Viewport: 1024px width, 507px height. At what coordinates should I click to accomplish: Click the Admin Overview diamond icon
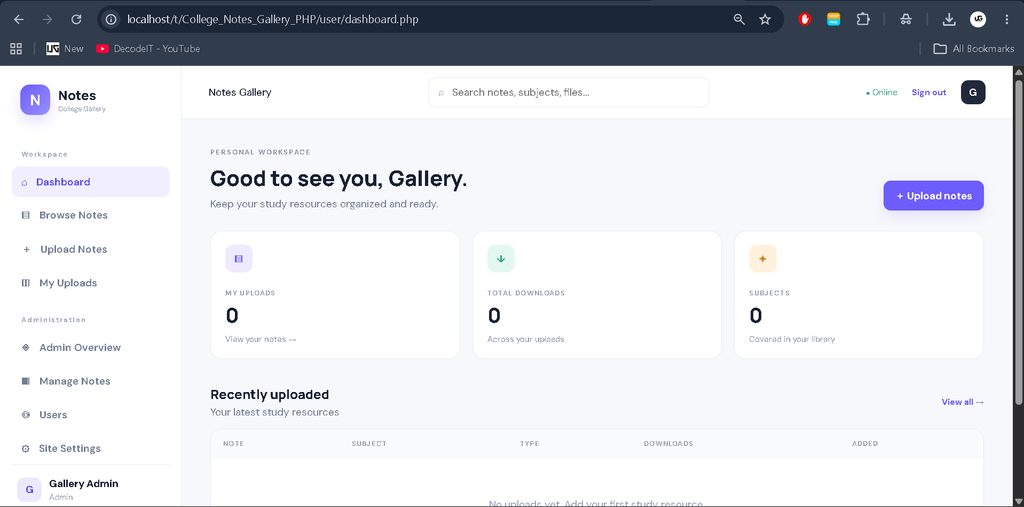click(x=25, y=348)
